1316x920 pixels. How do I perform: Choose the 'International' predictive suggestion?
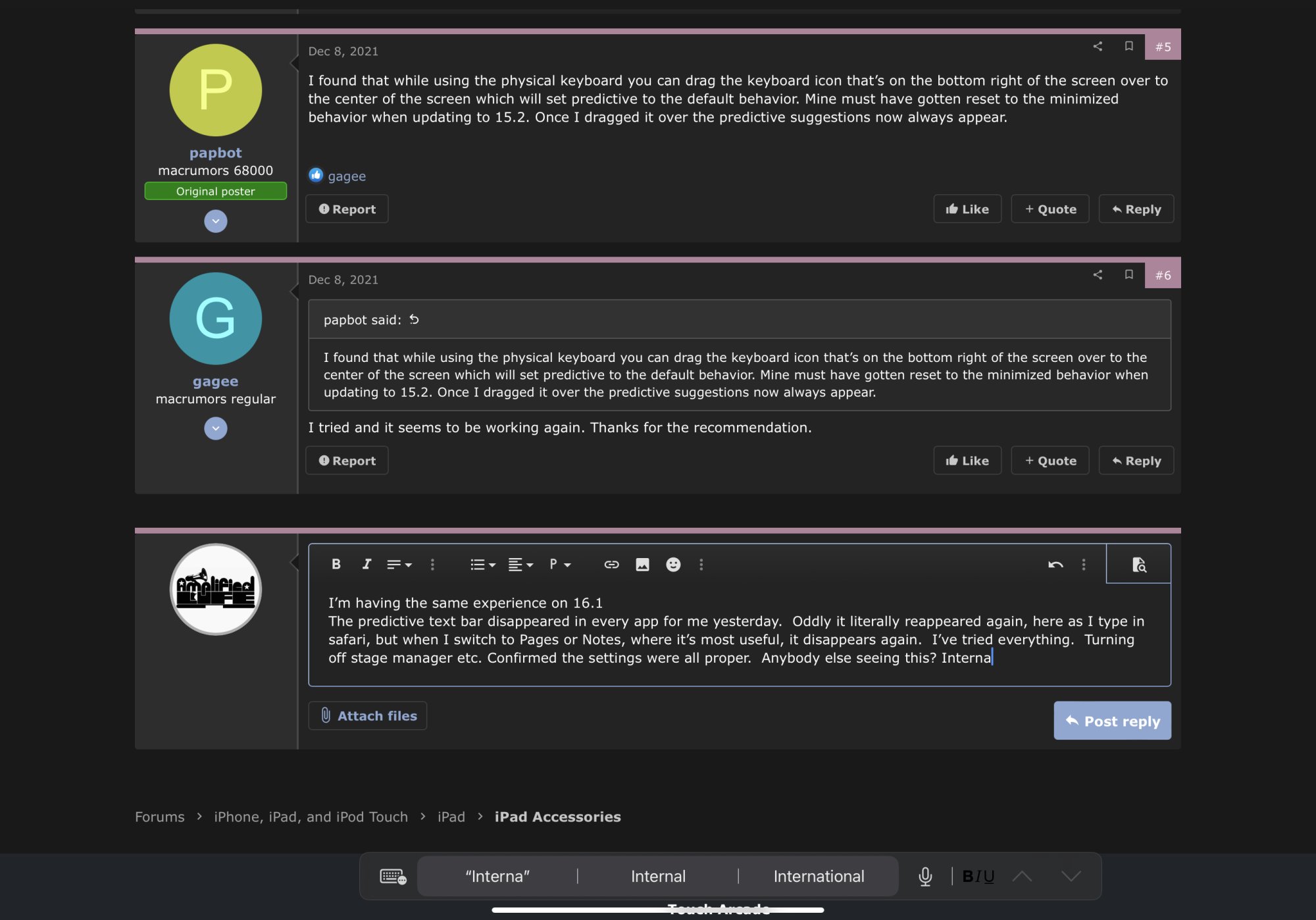819,876
